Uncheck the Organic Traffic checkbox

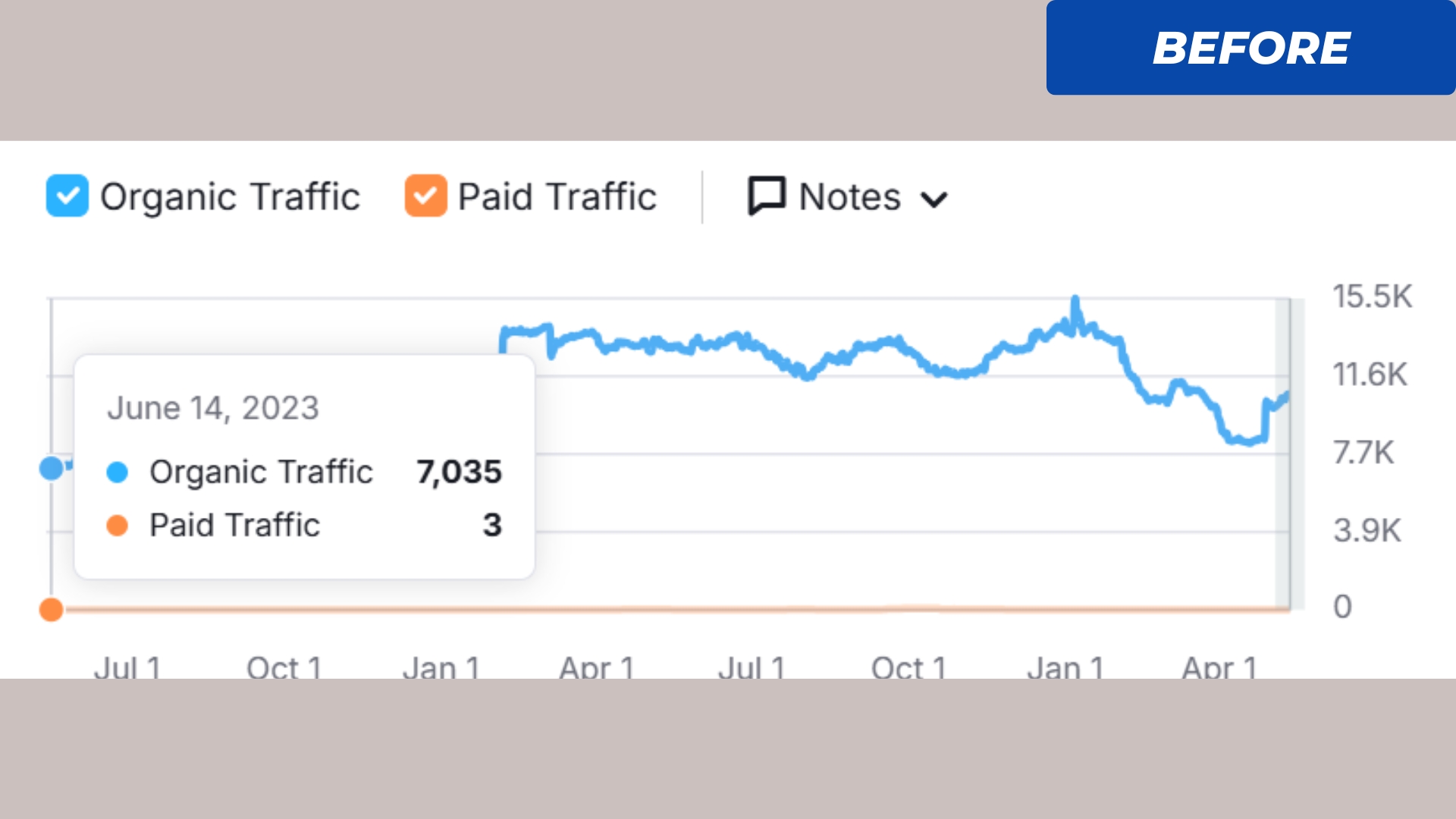pos(67,196)
